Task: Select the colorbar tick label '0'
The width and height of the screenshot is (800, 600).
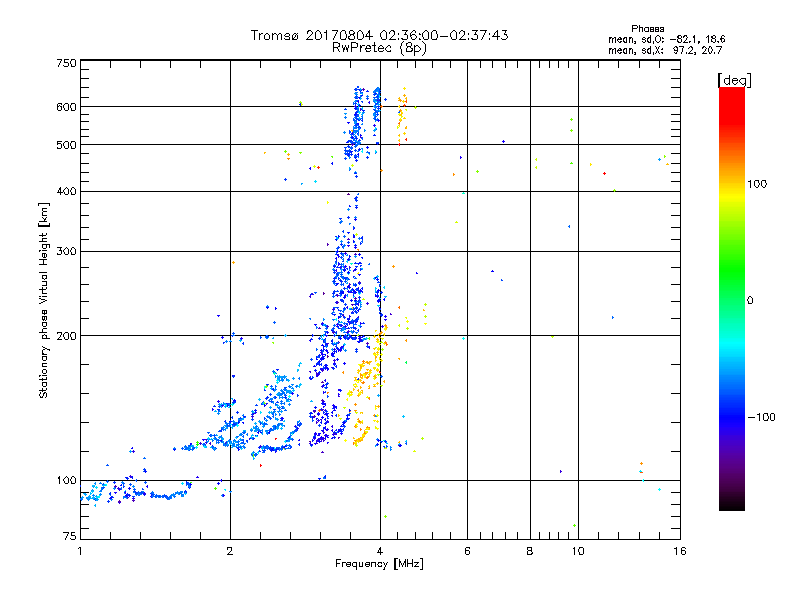Action: coord(750,301)
